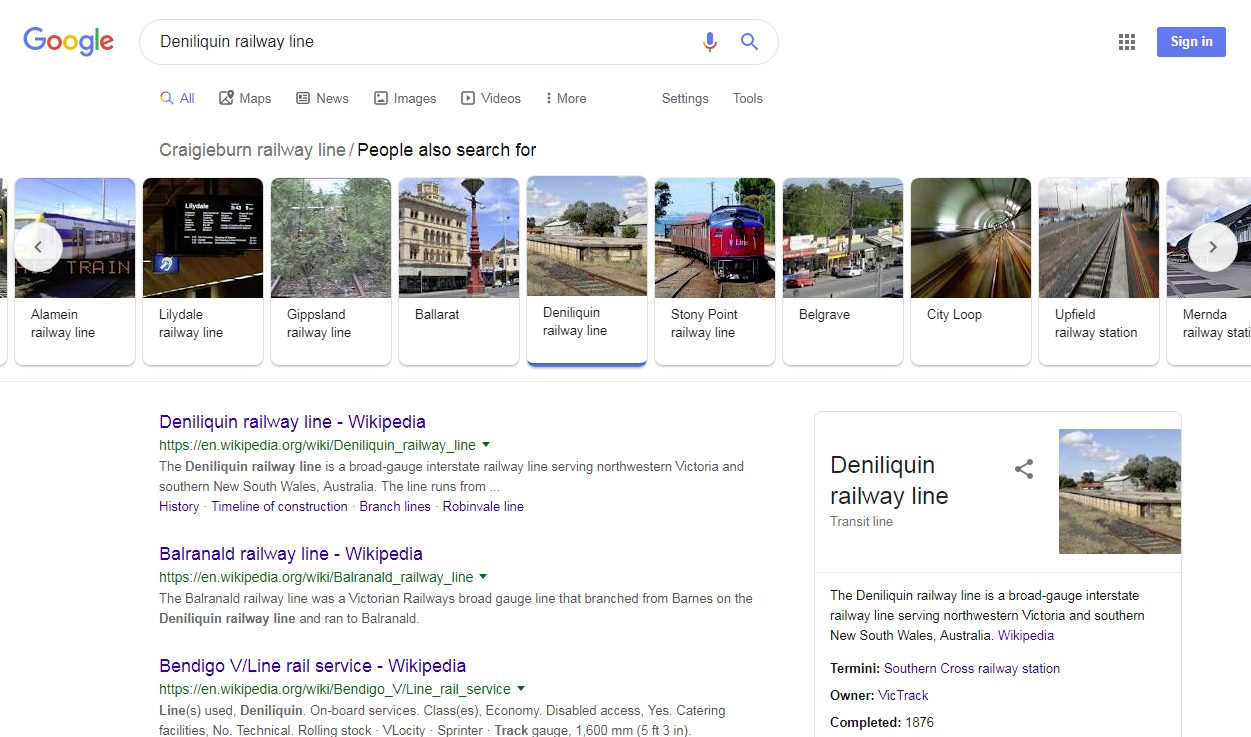Click the 'Completed: 1876' text
The image size is (1251, 737).
pyautogui.click(x=882, y=723)
